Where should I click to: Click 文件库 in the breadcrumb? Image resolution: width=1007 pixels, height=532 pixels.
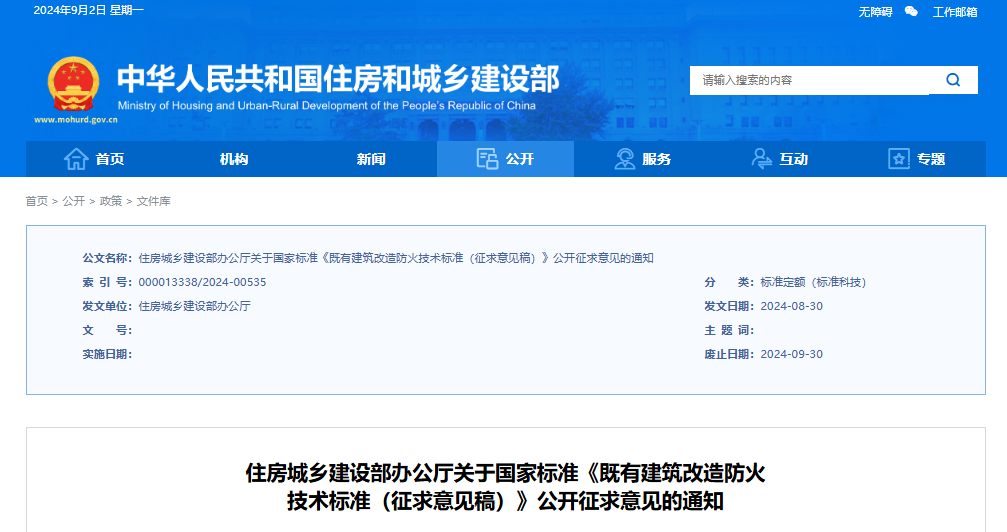click(153, 201)
